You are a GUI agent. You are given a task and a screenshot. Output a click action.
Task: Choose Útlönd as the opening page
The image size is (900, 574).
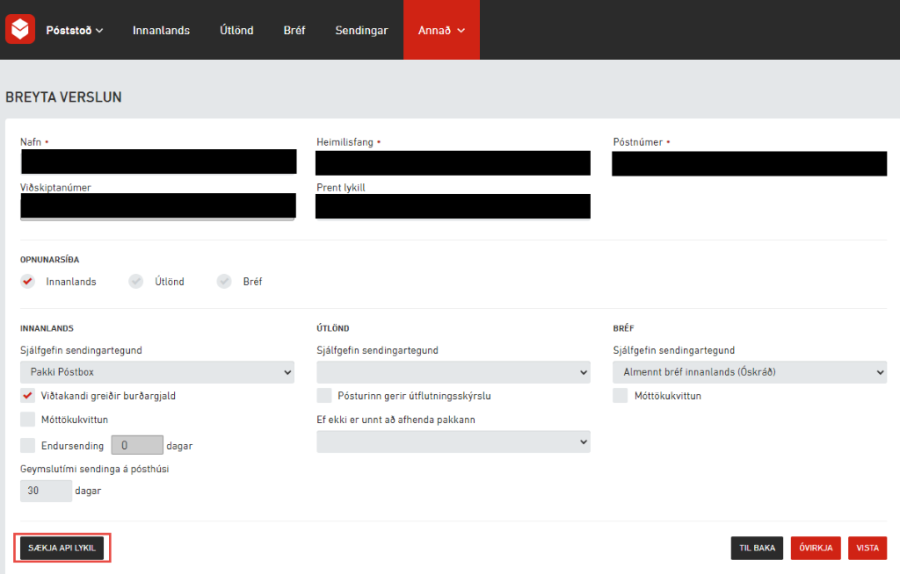[x=136, y=282]
